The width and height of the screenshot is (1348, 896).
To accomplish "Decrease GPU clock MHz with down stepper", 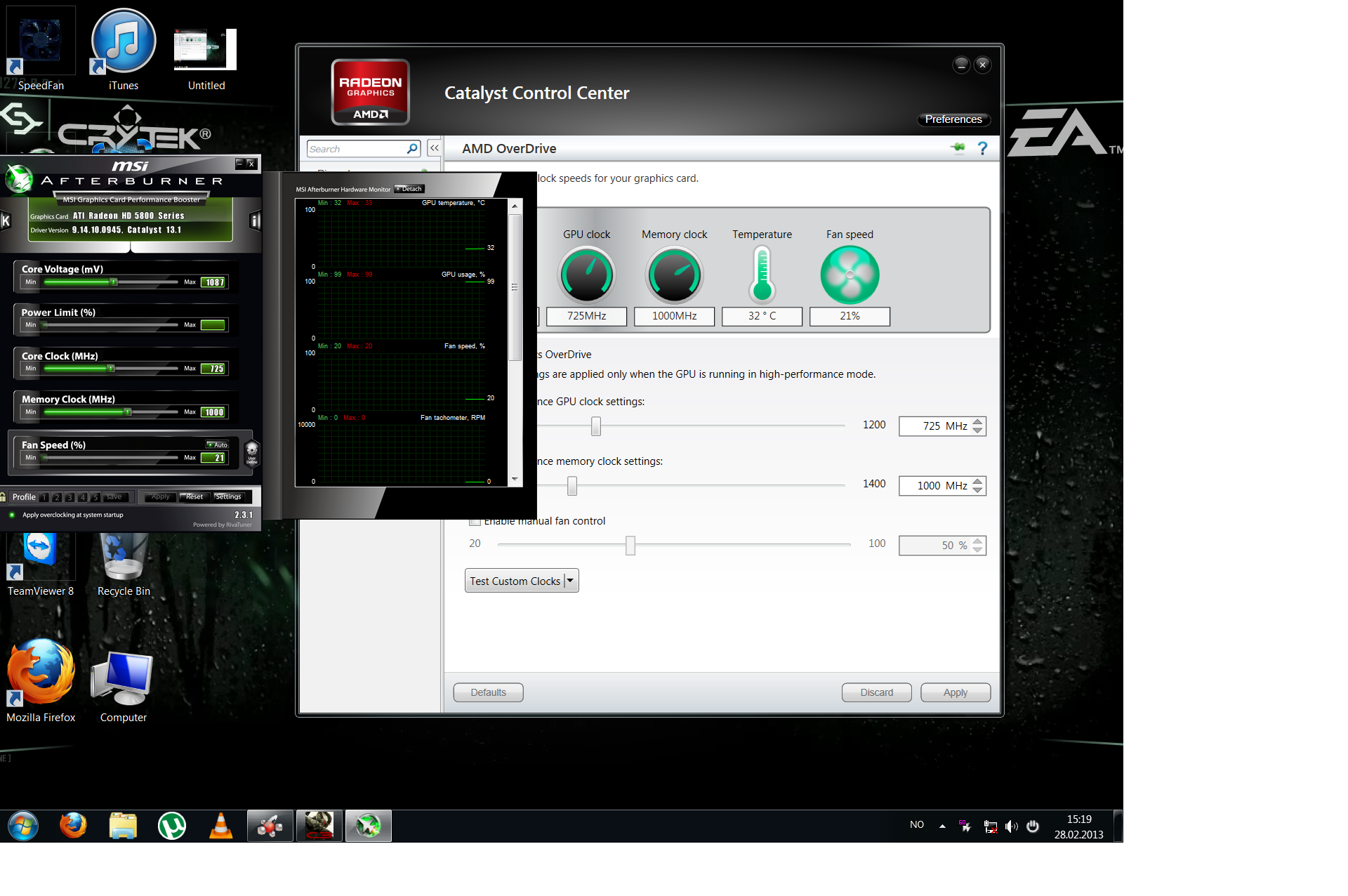I will pos(977,430).
